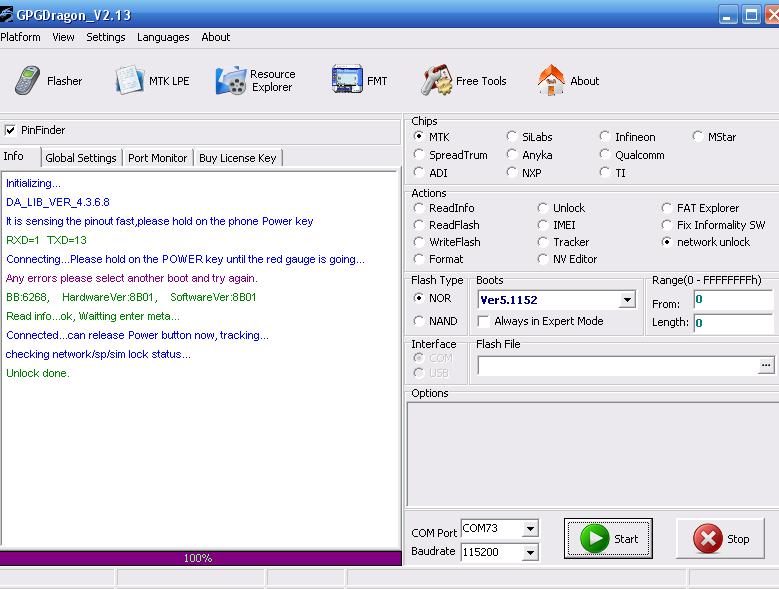This screenshot has width=779, height=589.
Task: Select the WriteFlash action
Action: point(419,242)
